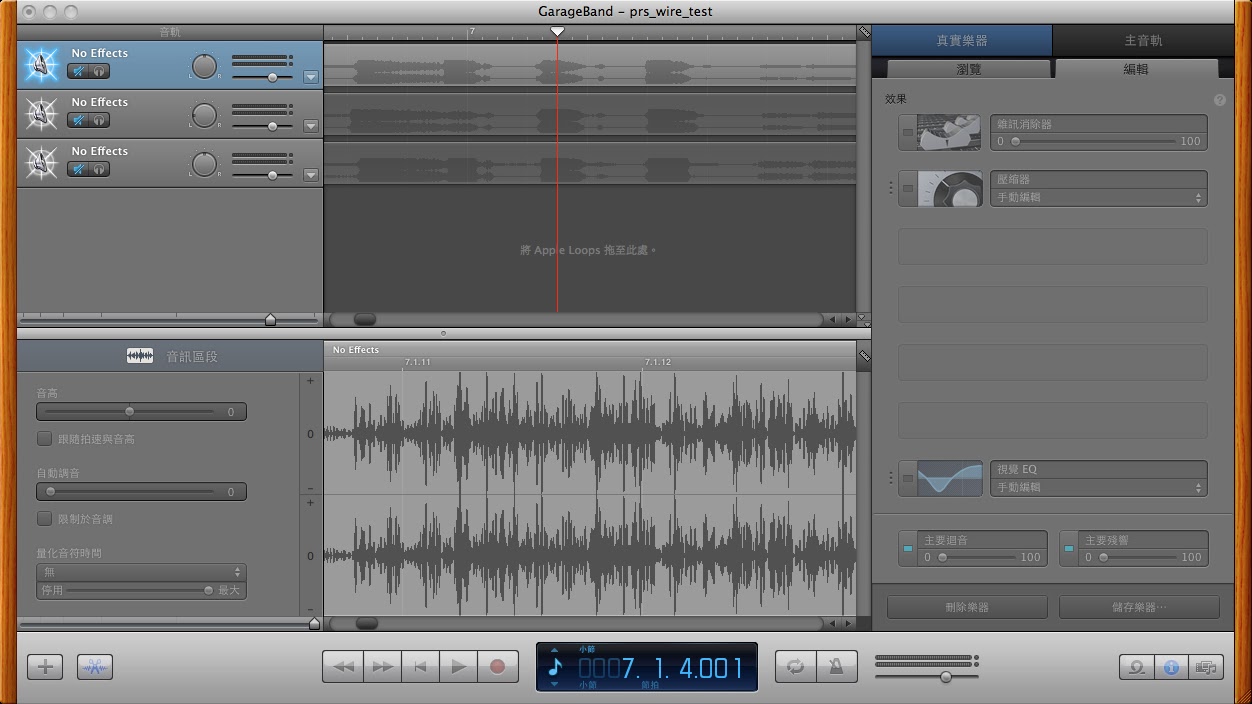Open the 量化音符時間 dropdown set to 無
1252x704 pixels.
point(141,572)
